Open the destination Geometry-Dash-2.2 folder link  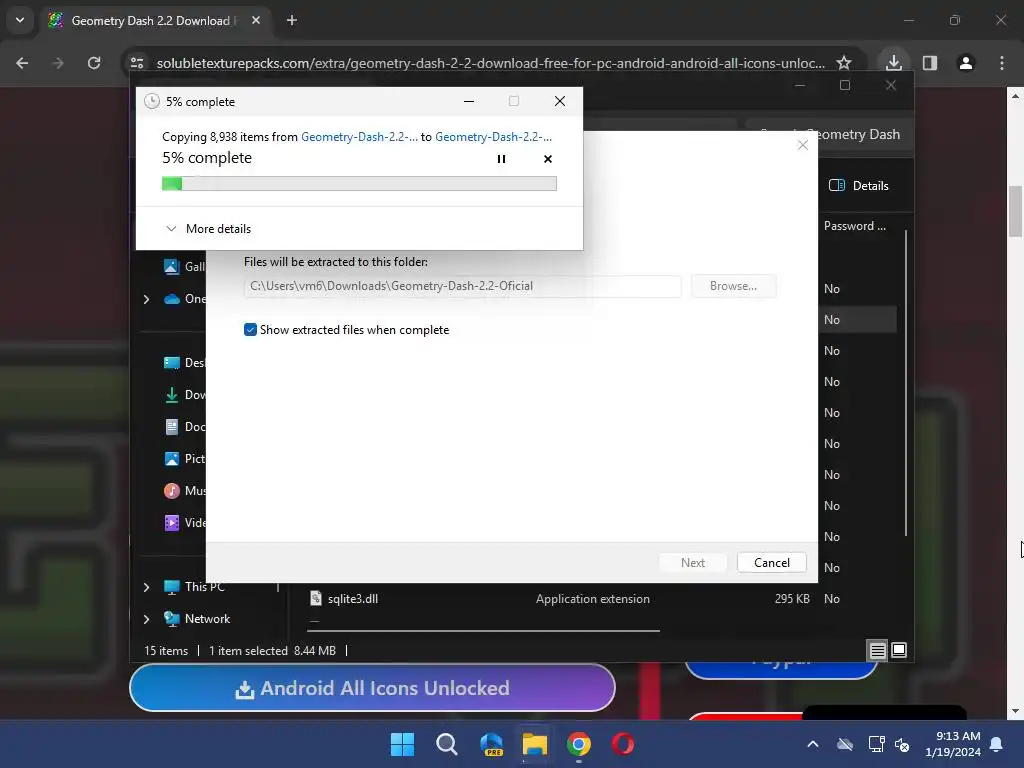point(494,136)
